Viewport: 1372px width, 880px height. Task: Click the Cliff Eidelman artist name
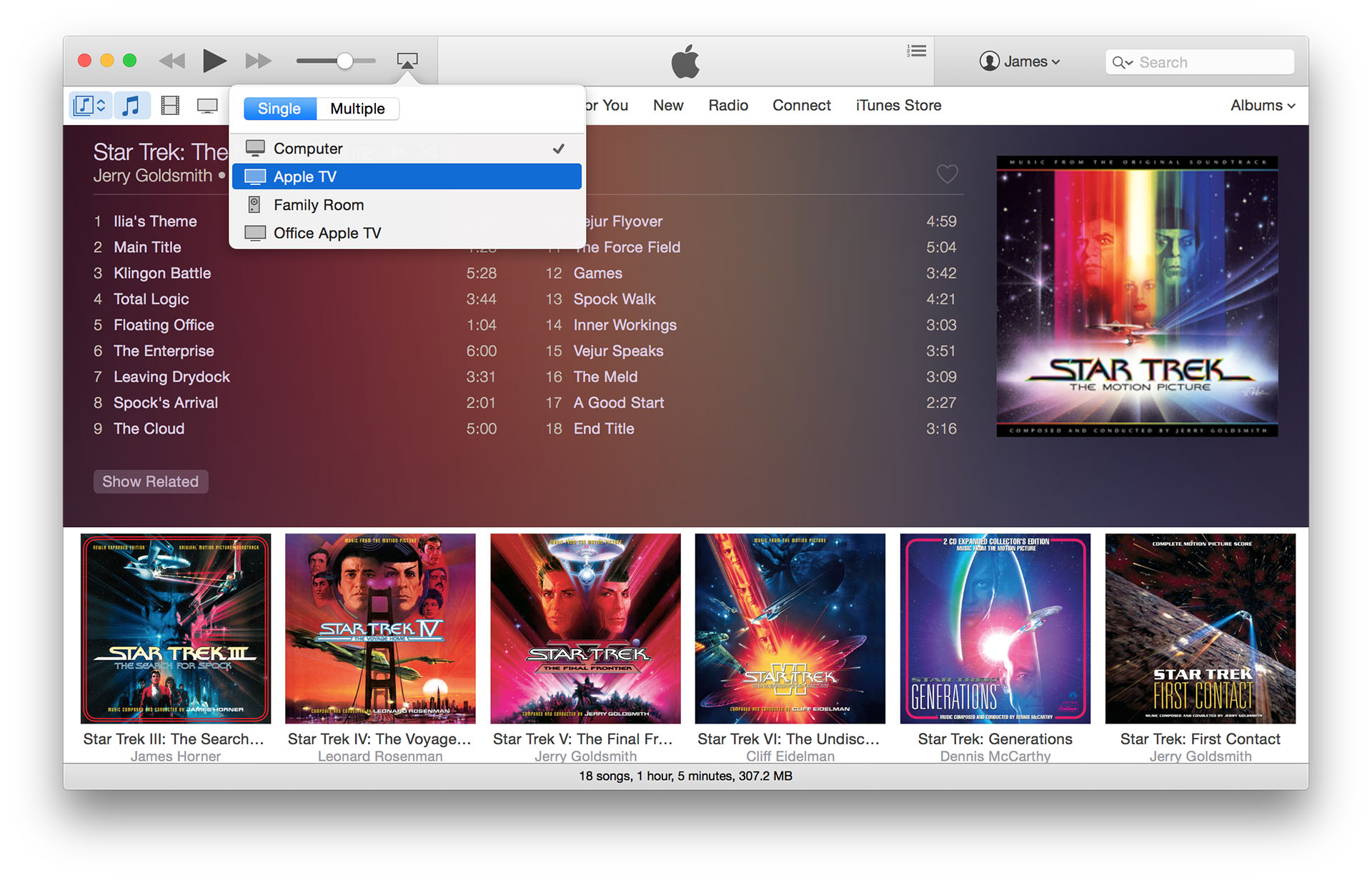tap(790, 756)
